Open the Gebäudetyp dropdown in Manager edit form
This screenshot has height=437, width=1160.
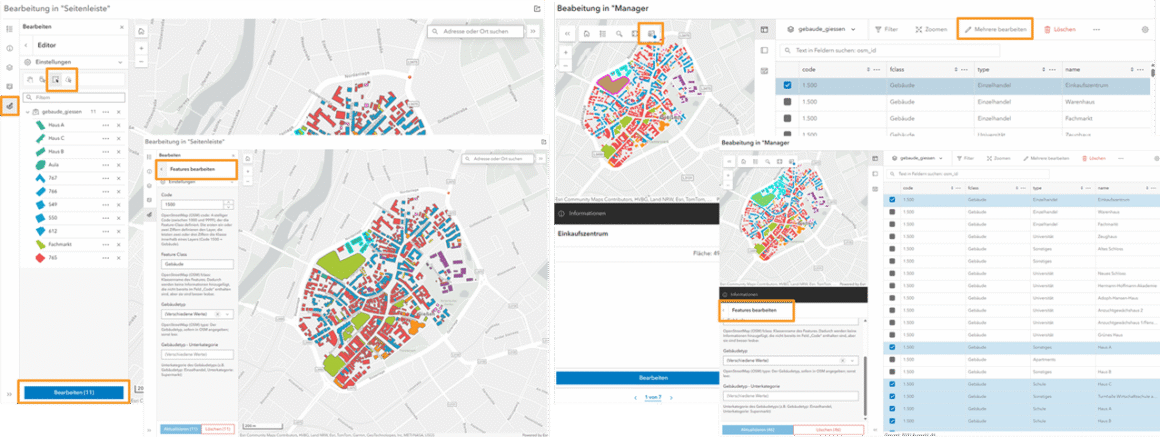[853, 360]
